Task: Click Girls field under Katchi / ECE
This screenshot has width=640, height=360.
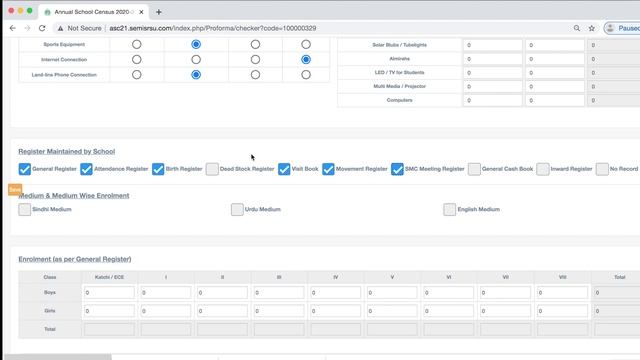Action: [109, 311]
